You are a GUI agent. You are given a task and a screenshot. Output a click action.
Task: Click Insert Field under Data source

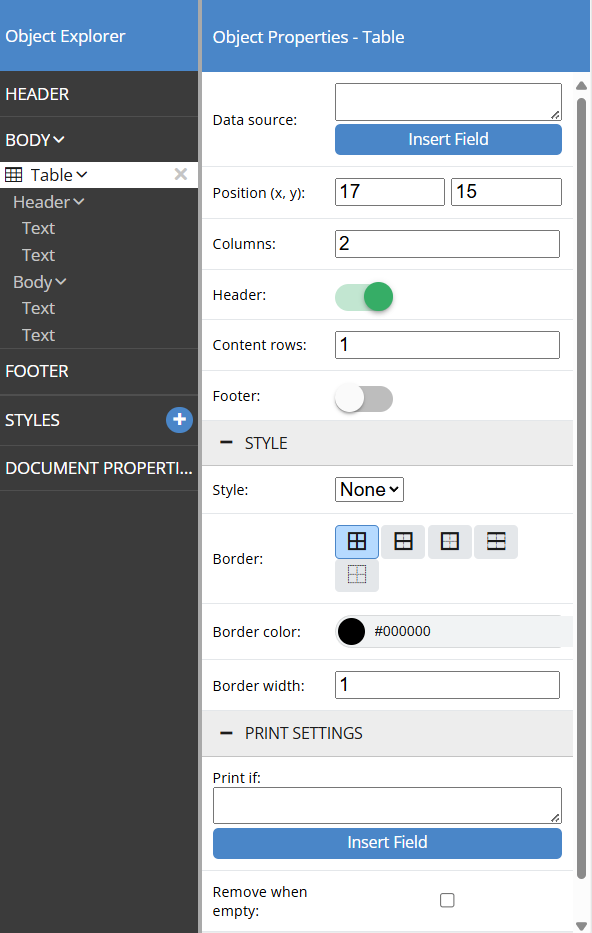(448, 139)
